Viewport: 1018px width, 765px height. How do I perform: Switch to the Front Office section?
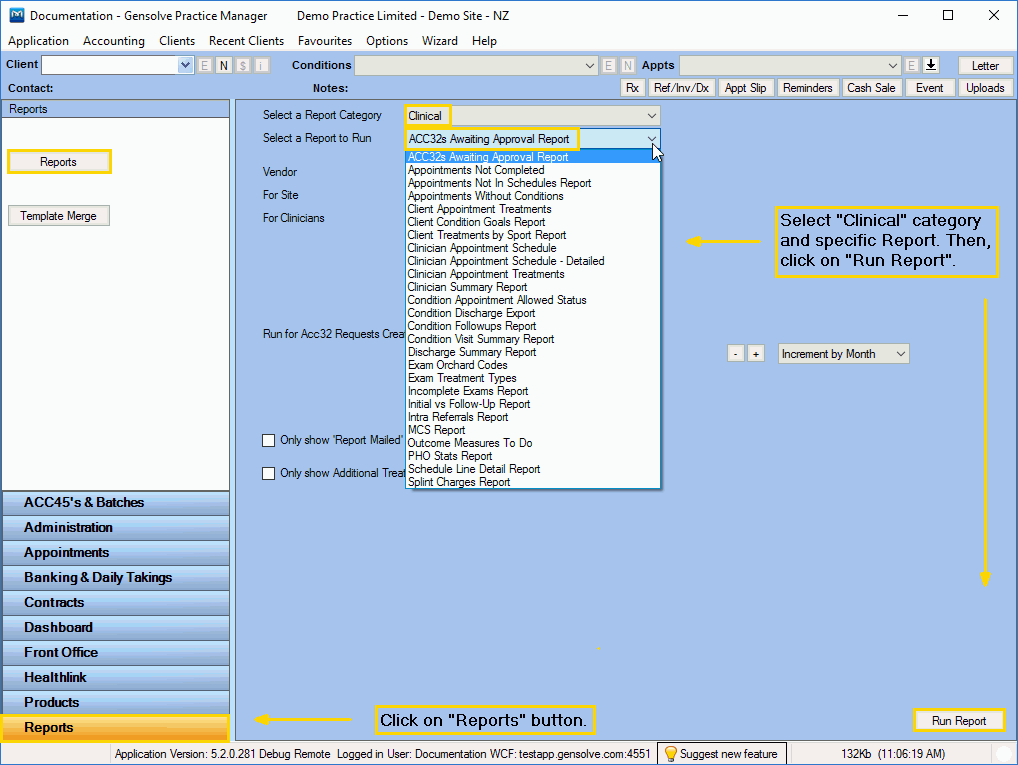click(x=116, y=653)
